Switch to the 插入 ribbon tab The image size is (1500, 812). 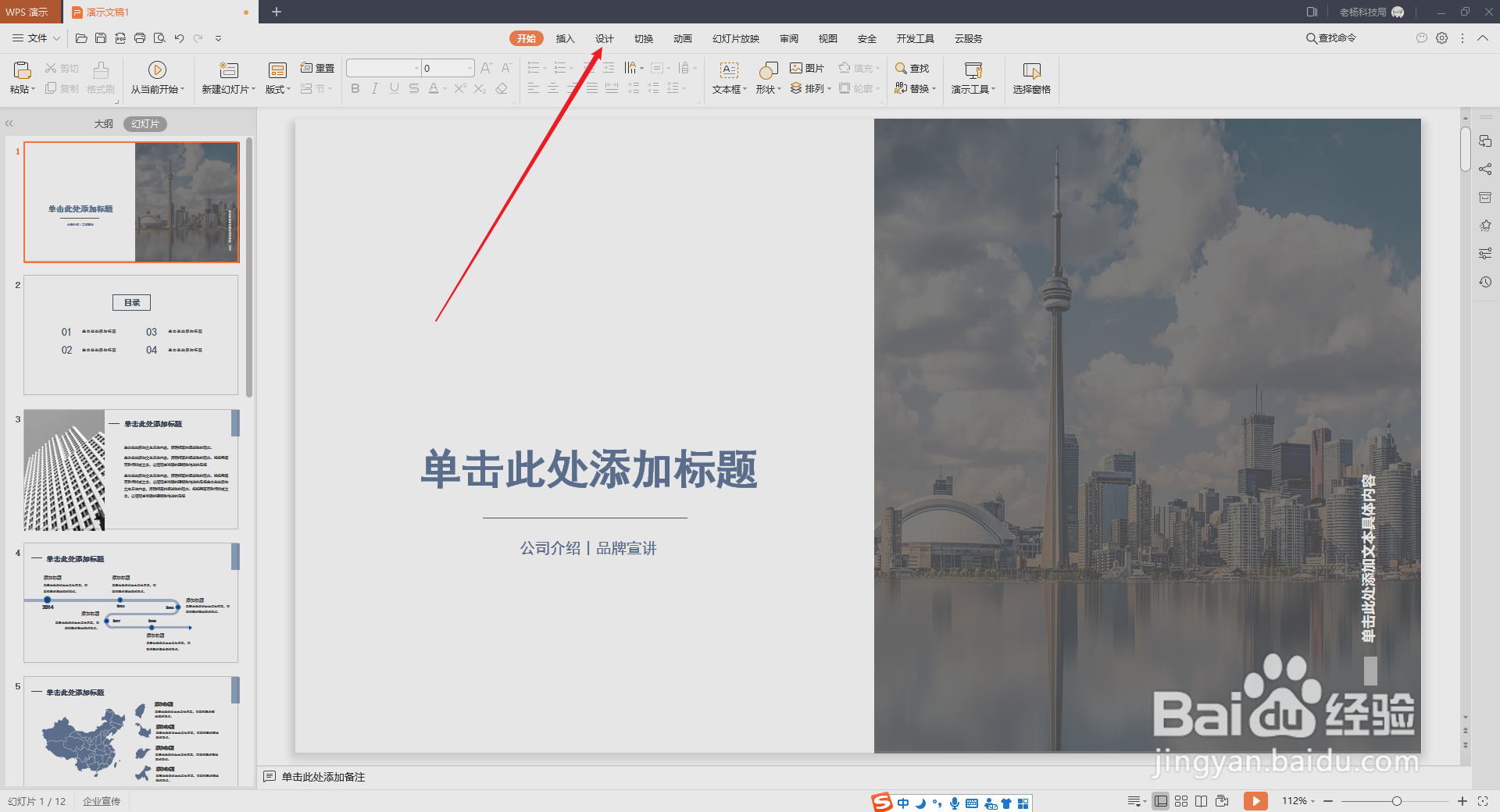click(x=565, y=37)
